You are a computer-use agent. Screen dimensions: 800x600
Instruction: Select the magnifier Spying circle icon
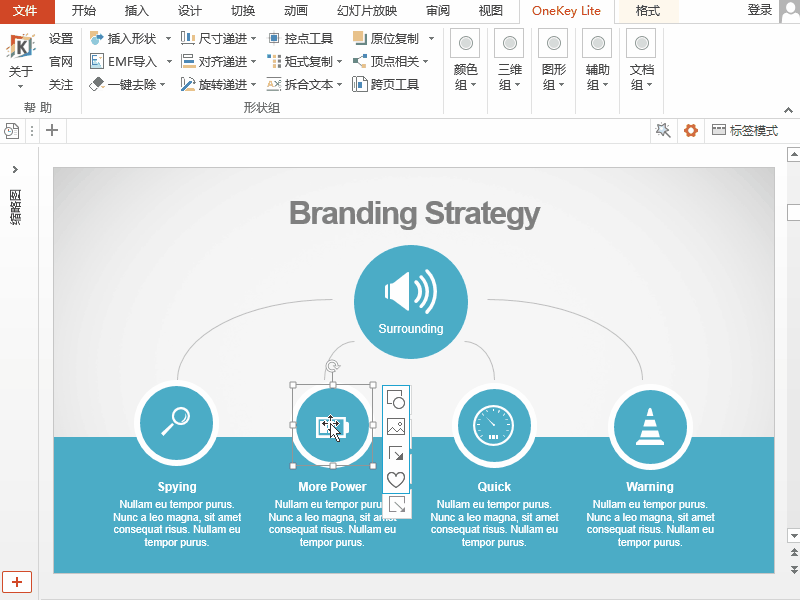coord(177,424)
